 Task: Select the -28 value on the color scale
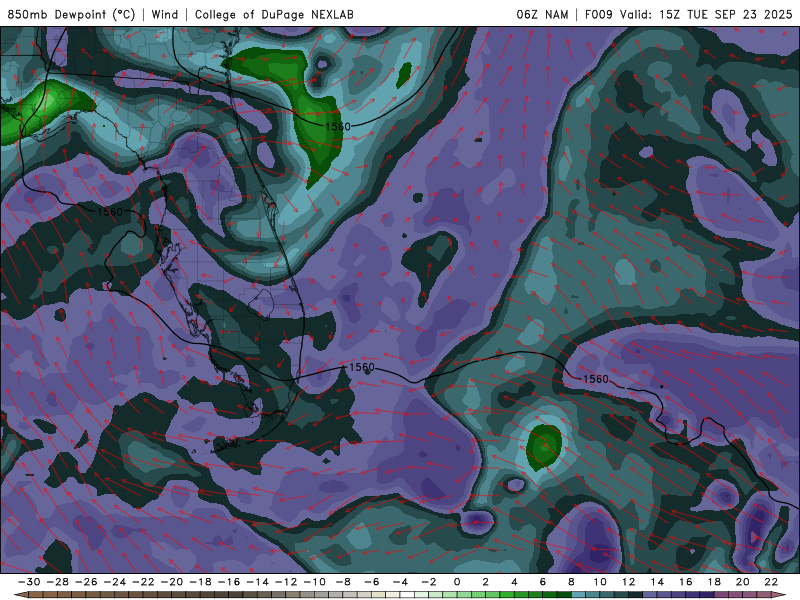pyautogui.click(x=58, y=582)
